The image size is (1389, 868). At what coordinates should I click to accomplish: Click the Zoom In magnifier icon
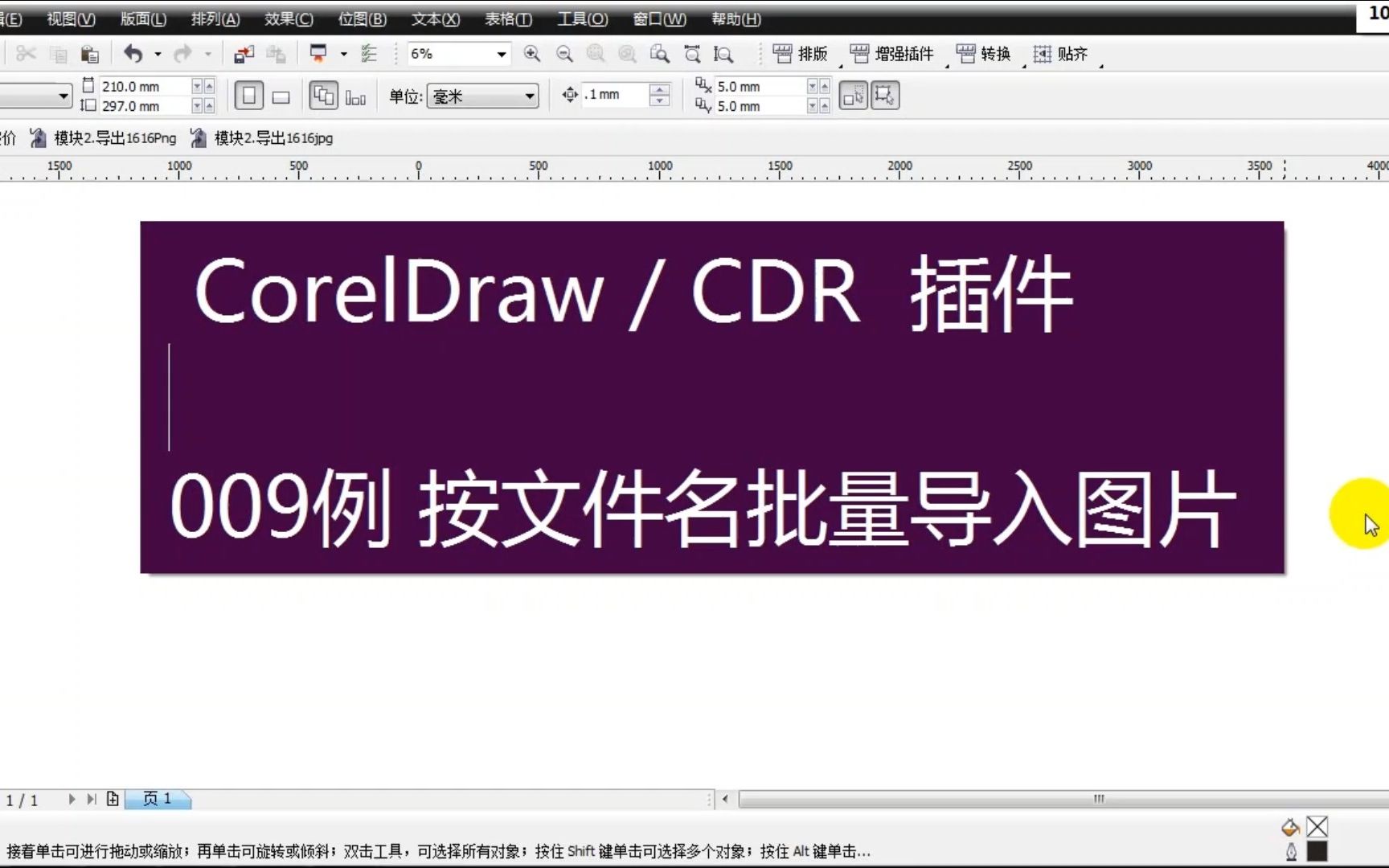(531, 54)
